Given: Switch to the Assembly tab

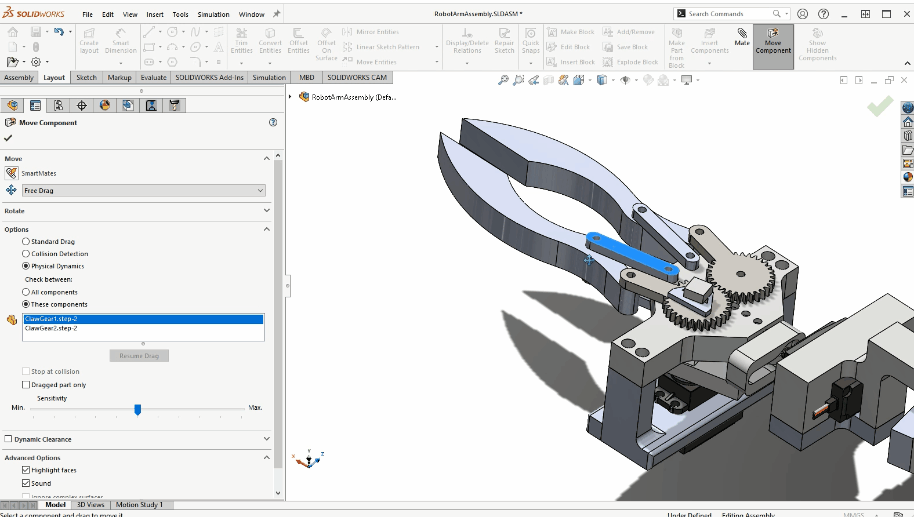Looking at the screenshot, I should tap(19, 78).
